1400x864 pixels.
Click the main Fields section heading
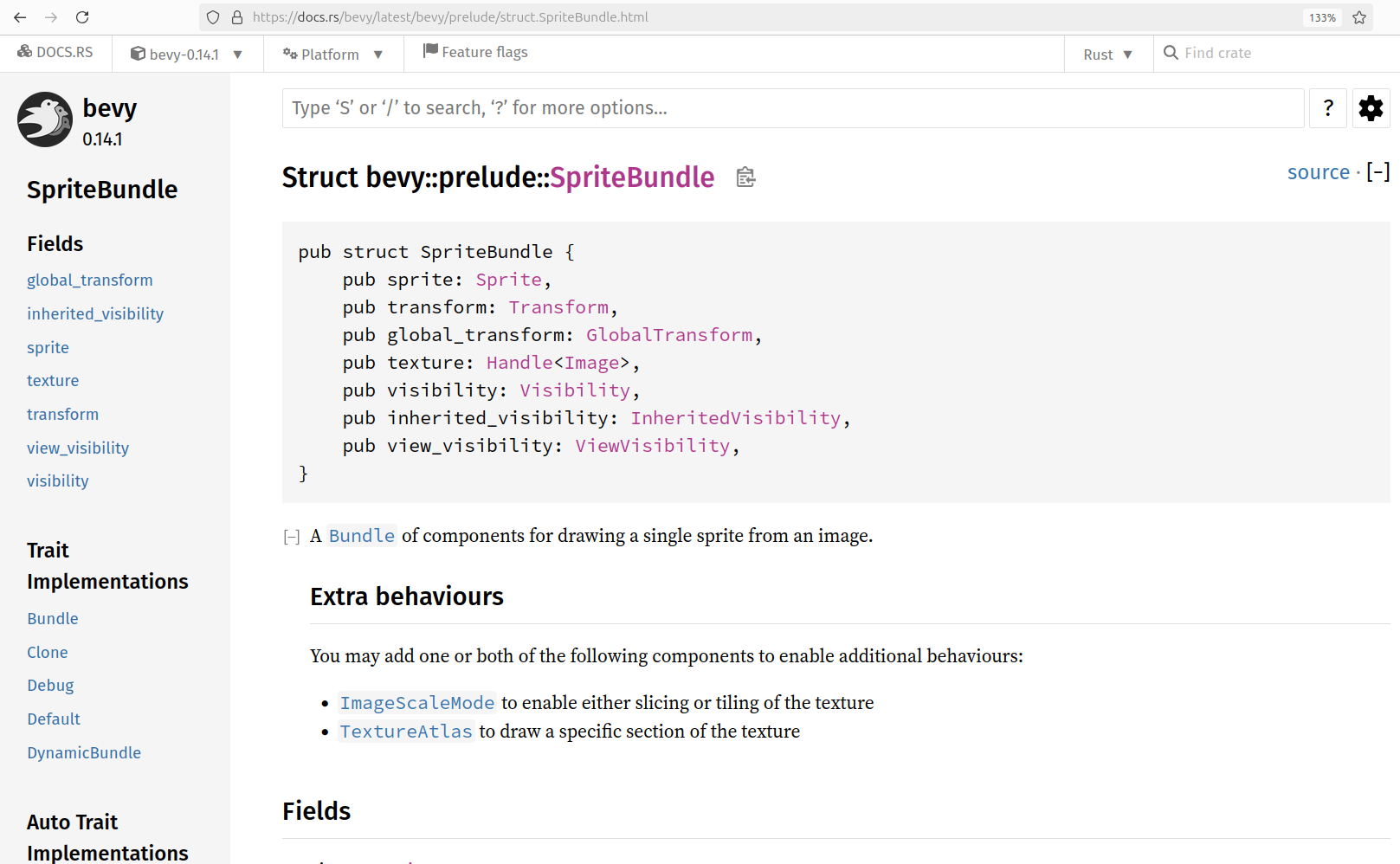click(317, 811)
